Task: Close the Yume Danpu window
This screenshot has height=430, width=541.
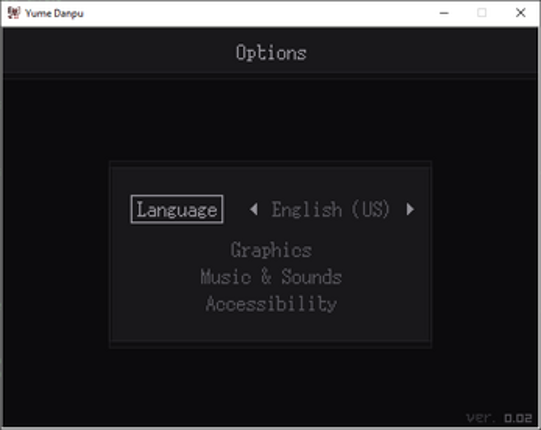Action: (520, 13)
